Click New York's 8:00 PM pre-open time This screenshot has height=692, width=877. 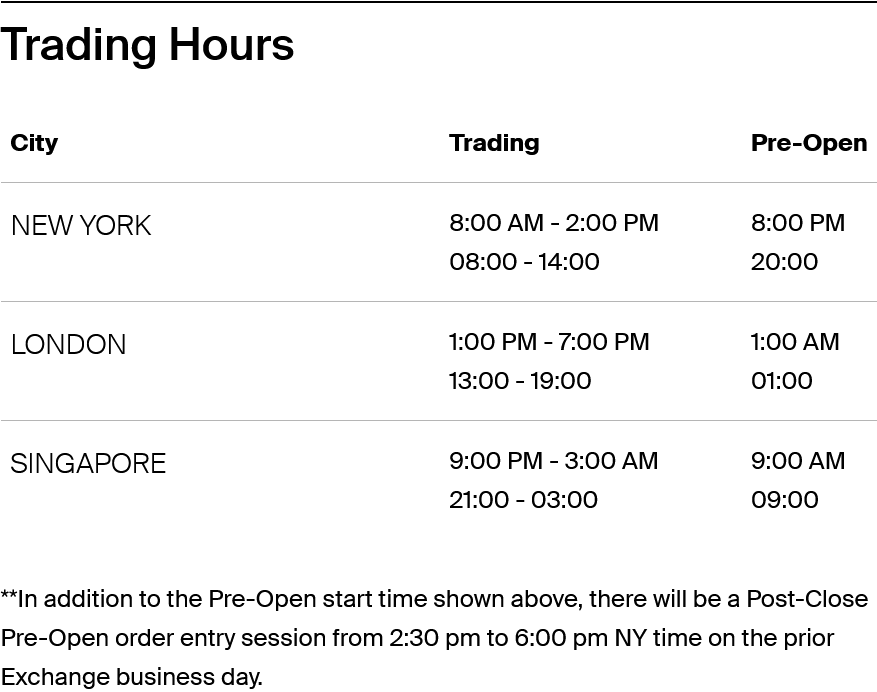click(797, 223)
